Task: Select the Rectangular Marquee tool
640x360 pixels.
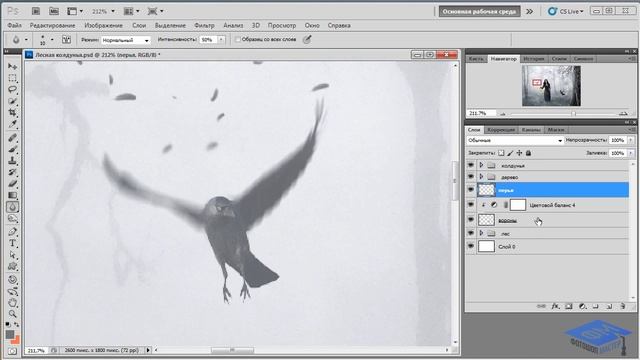Action: pos(13,78)
